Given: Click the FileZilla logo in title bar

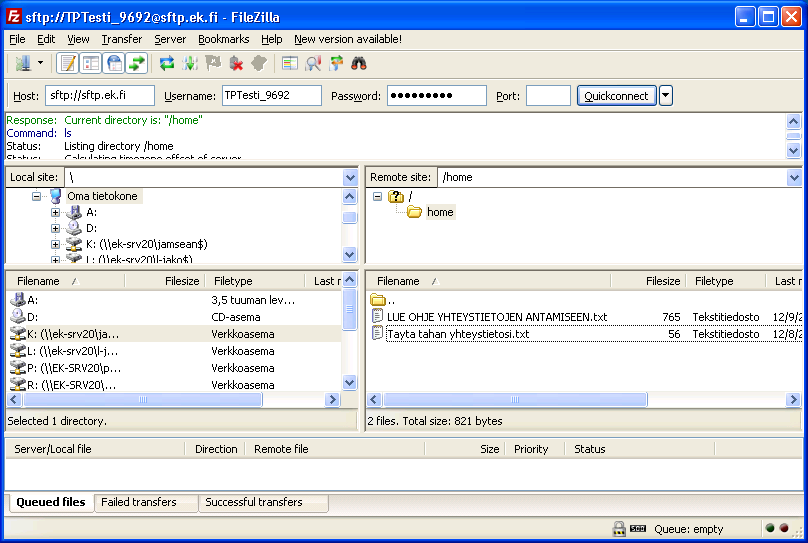Looking at the screenshot, I should 14,16.
